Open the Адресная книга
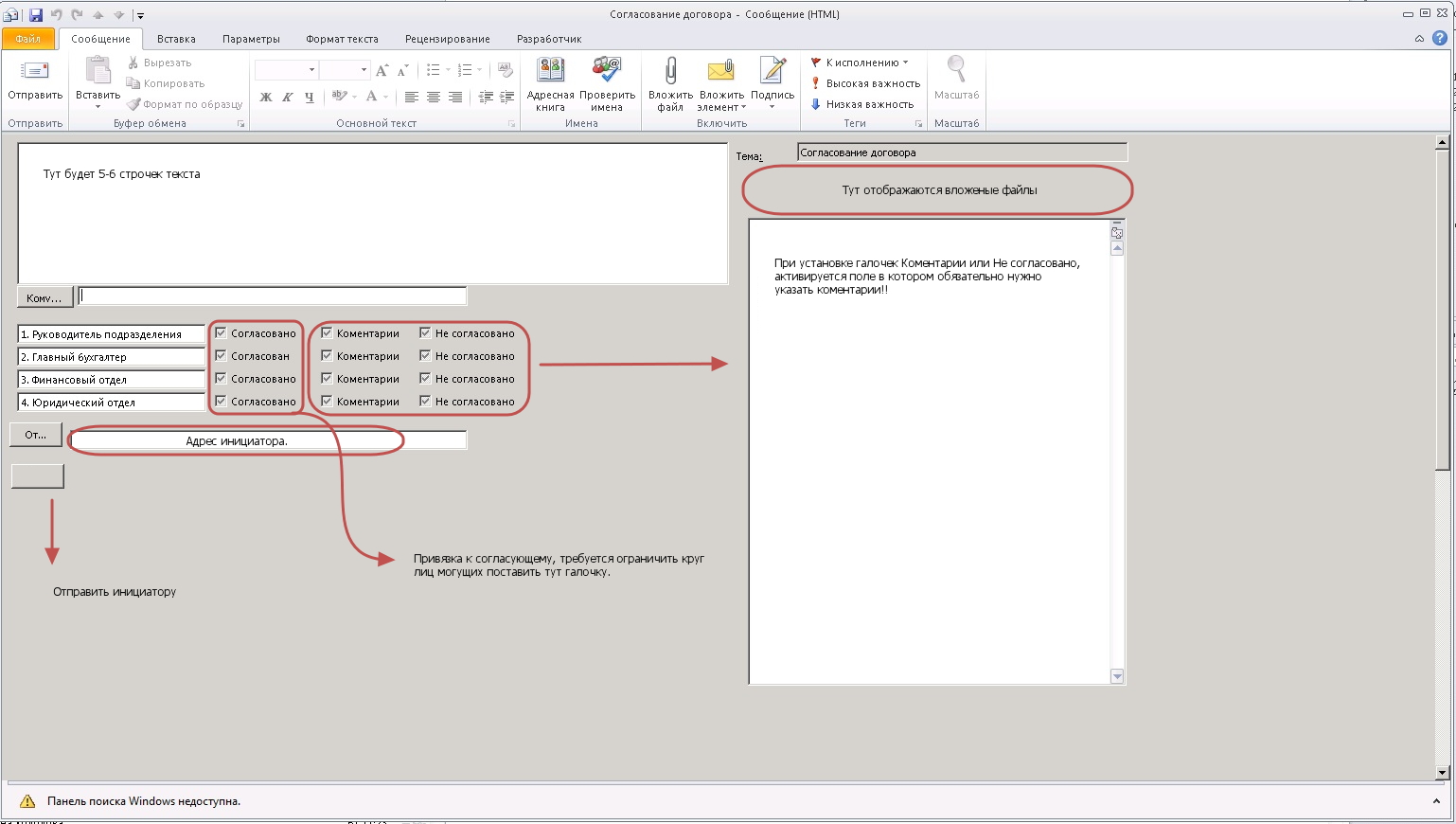Screen dimensions: 1456x824 pos(550,84)
